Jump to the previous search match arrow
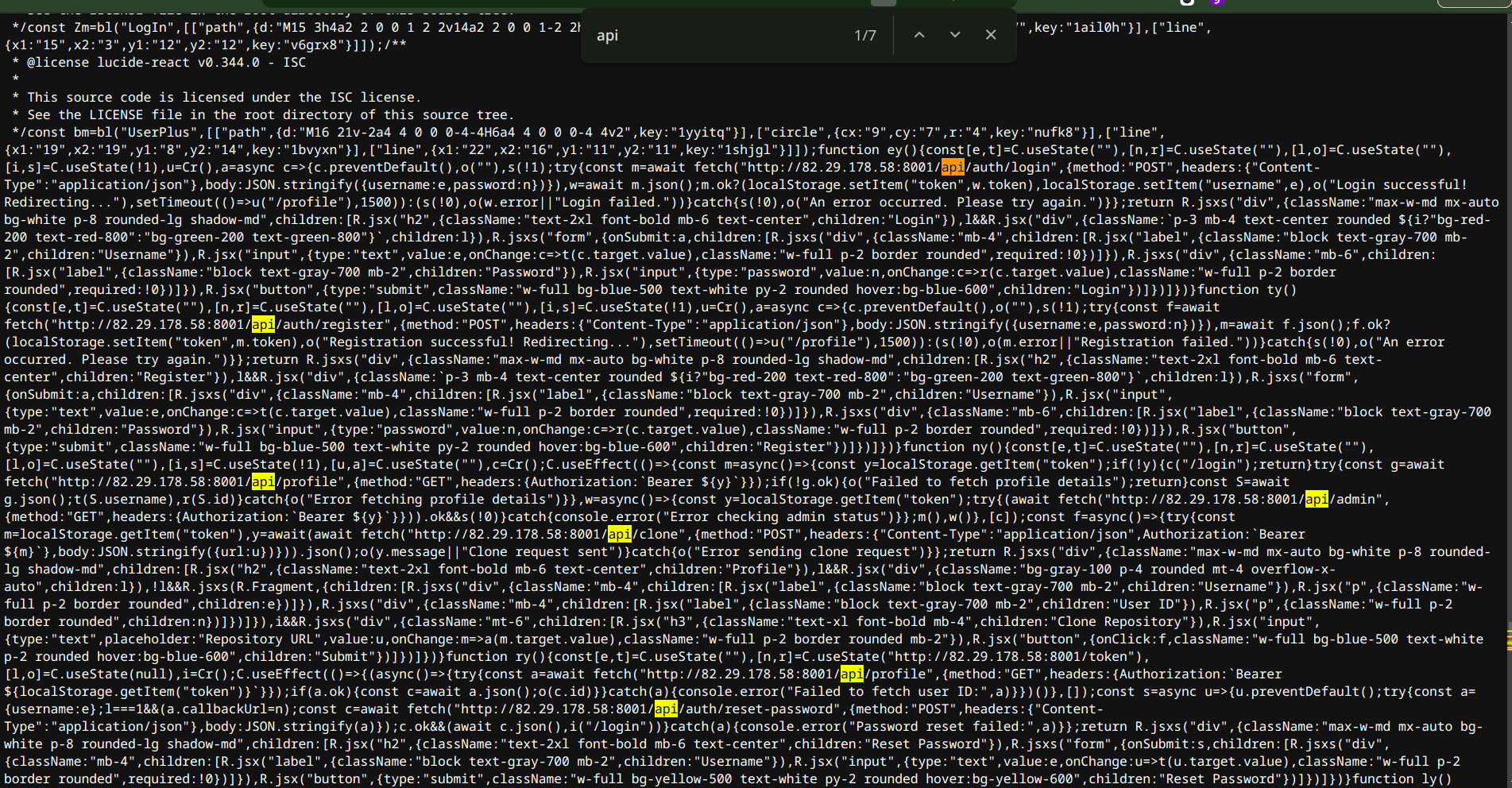Screen dimensions: 1512x788 tap(919, 35)
